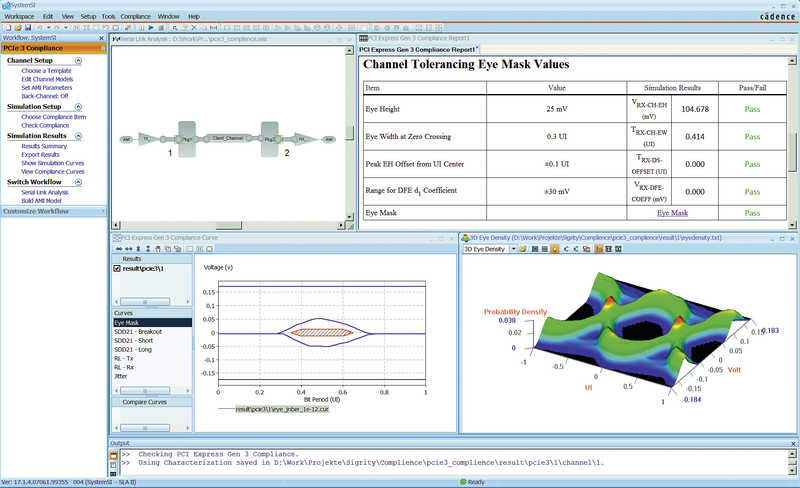Click Export Results under Simulation Results
This screenshot has height=488, width=800.
pos(40,155)
